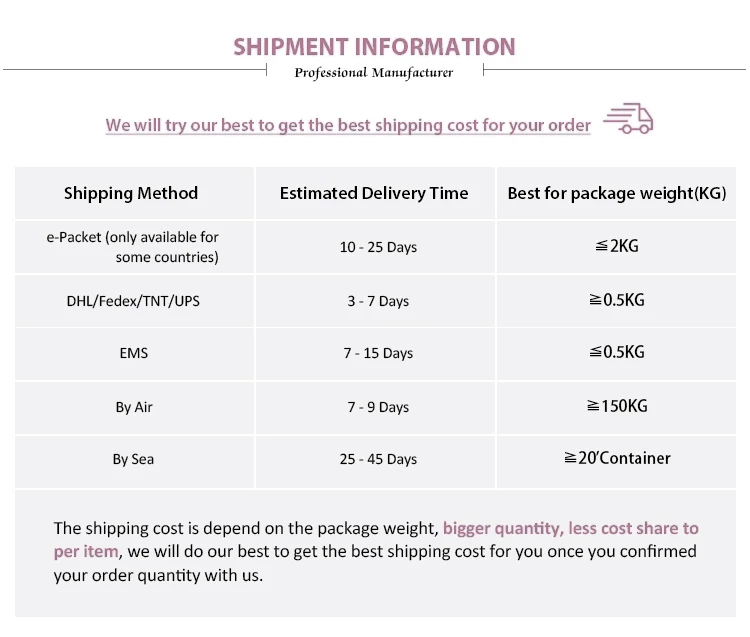750x637 pixels.
Task: Select the Estimated Delivery Time column header
Action: [374, 193]
